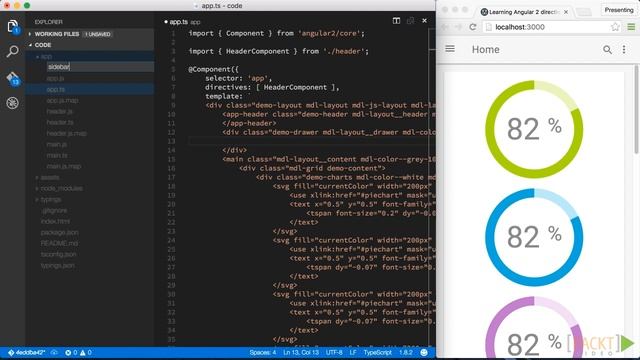Open app.js in the explorer
The height and width of the screenshot is (360, 640).
[55, 78]
